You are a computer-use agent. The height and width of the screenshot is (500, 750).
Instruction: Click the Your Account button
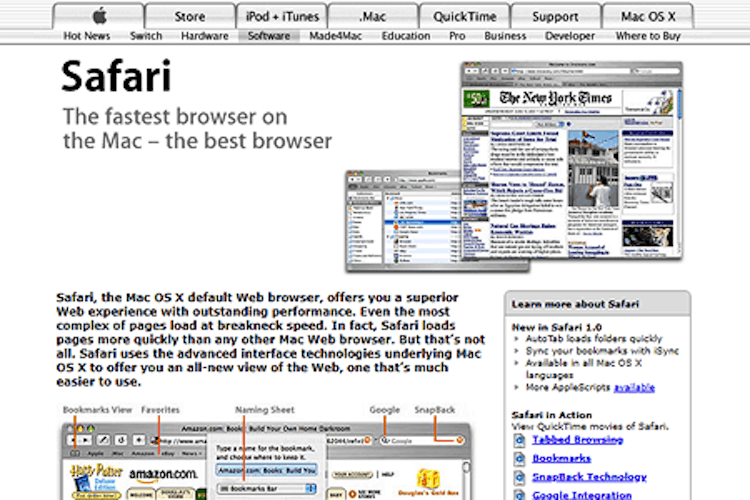pos(352,475)
